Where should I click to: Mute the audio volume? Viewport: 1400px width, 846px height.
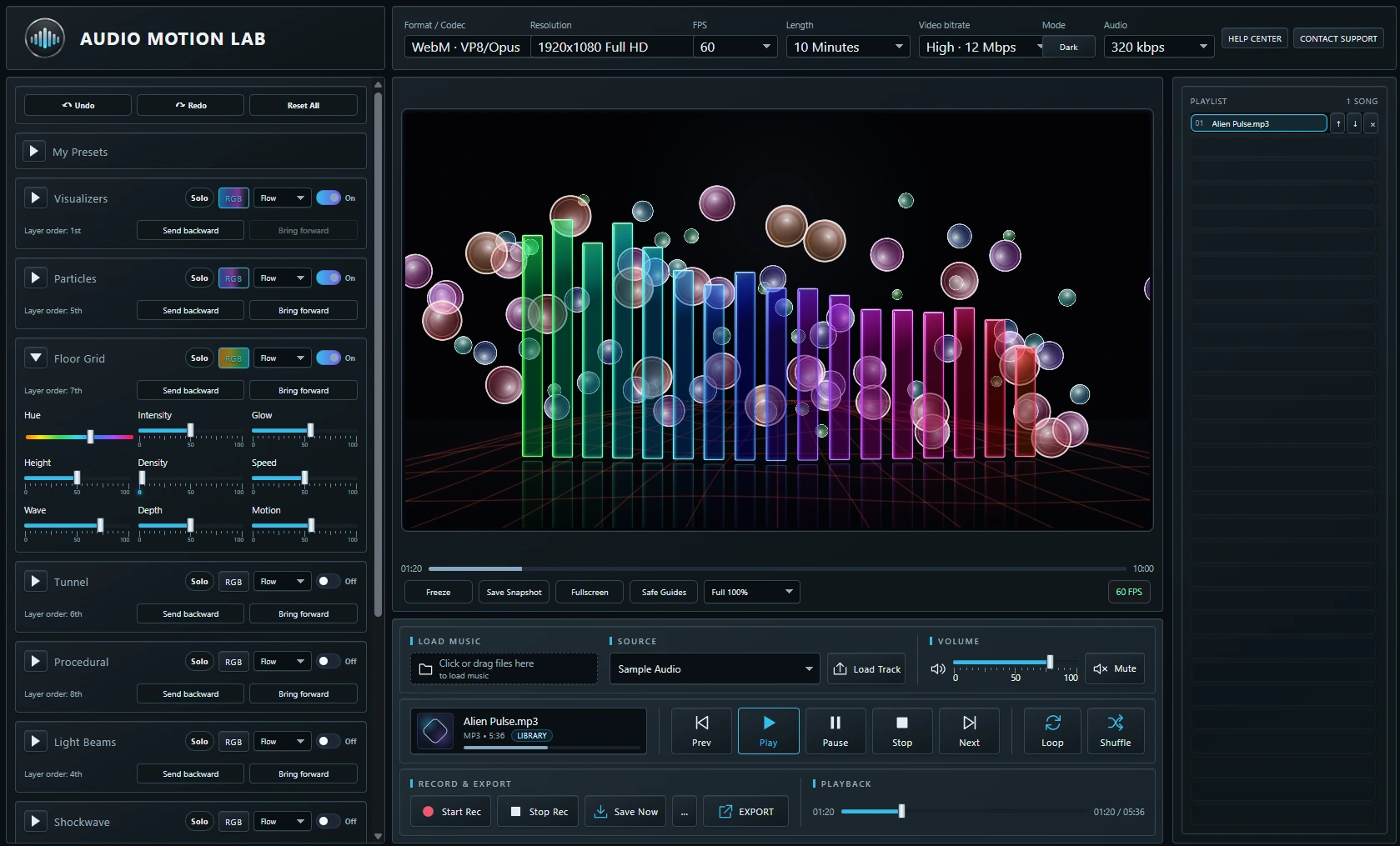(1115, 668)
